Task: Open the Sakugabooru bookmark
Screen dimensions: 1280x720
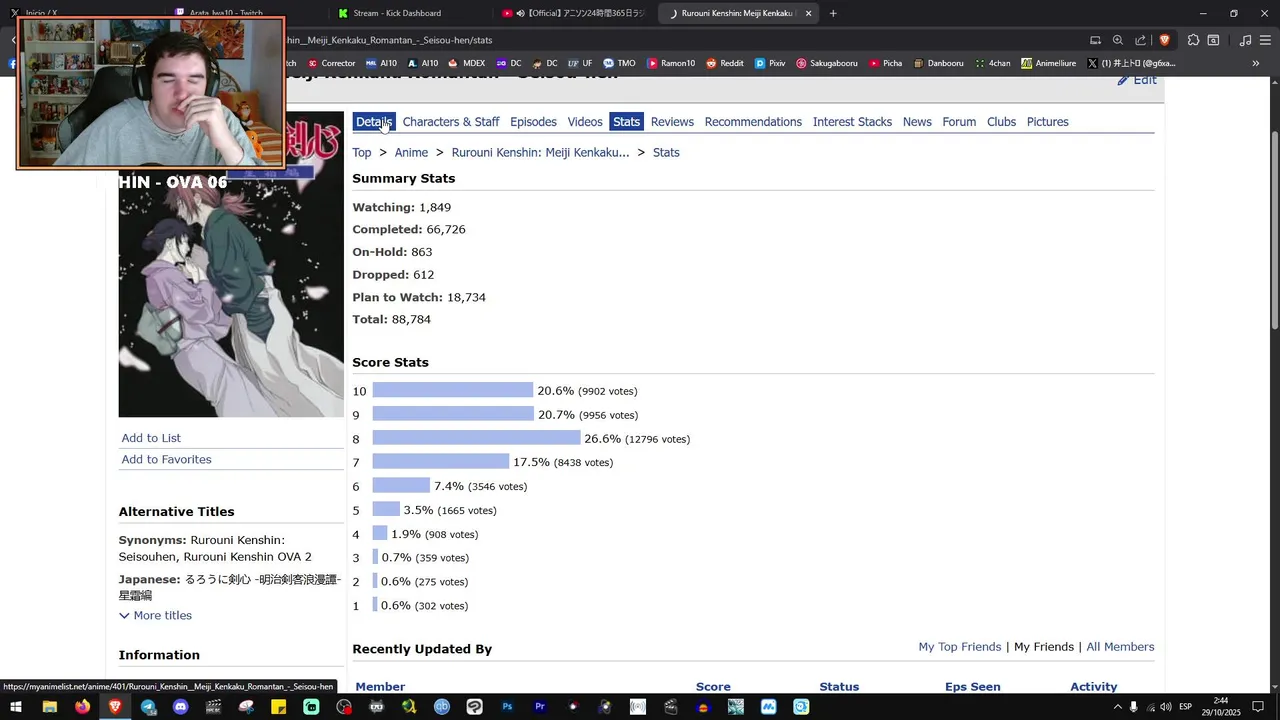Action: (827, 63)
